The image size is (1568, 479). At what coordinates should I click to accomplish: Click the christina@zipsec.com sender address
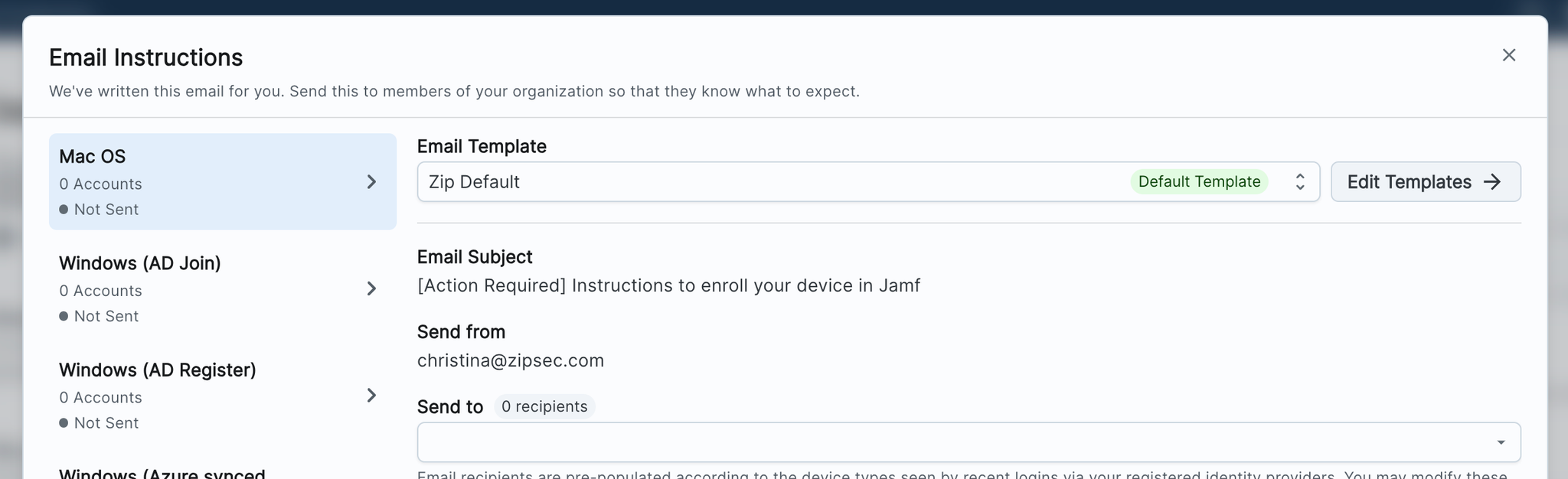[x=511, y=360]
